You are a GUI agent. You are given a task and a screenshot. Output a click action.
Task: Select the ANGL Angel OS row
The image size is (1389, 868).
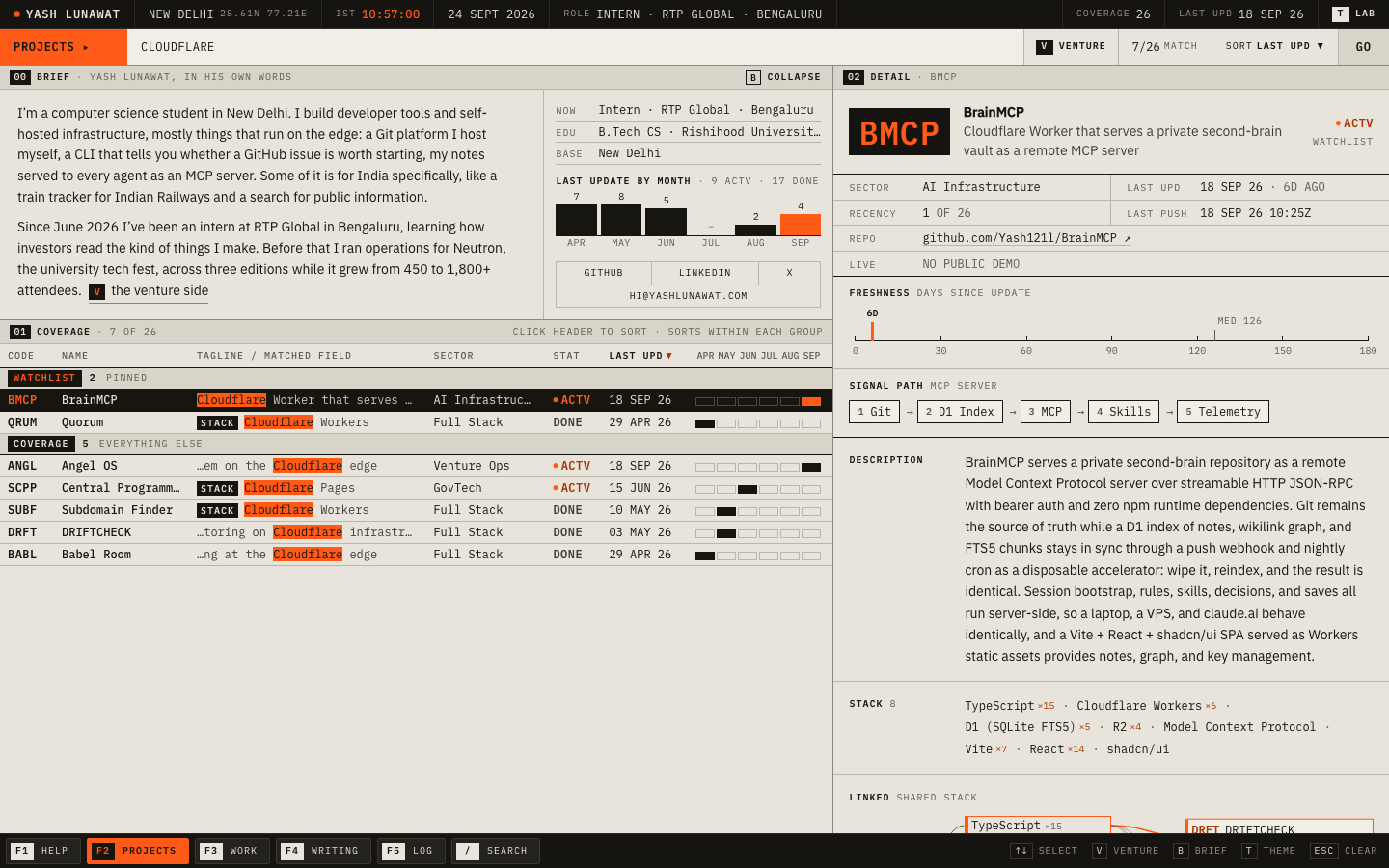(x=416, y=466)
